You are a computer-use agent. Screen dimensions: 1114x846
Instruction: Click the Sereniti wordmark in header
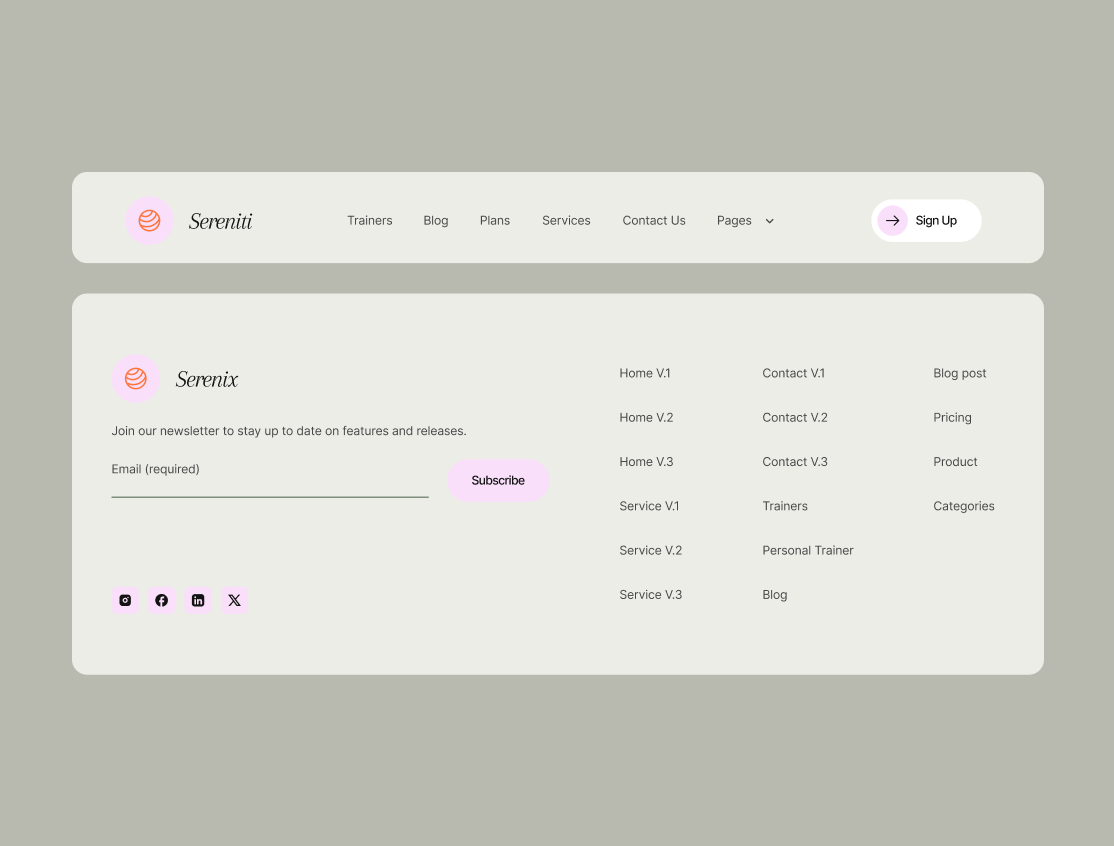coord(220,222)
